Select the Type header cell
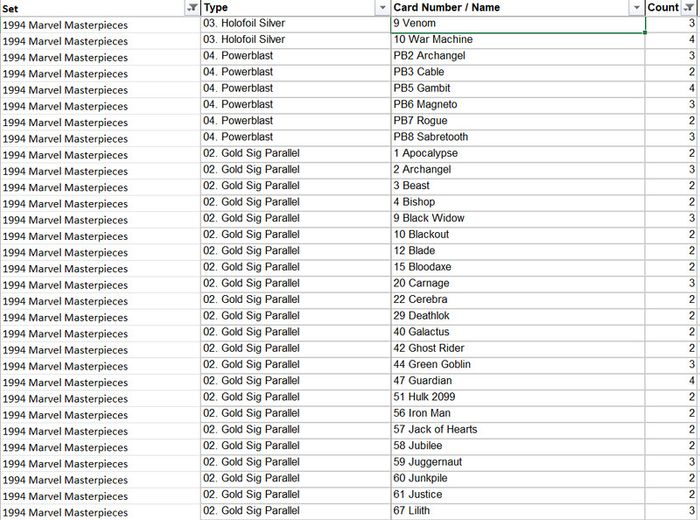Viewport: 700px width, 520px height. pyautogui.click(x=296, y=8)
